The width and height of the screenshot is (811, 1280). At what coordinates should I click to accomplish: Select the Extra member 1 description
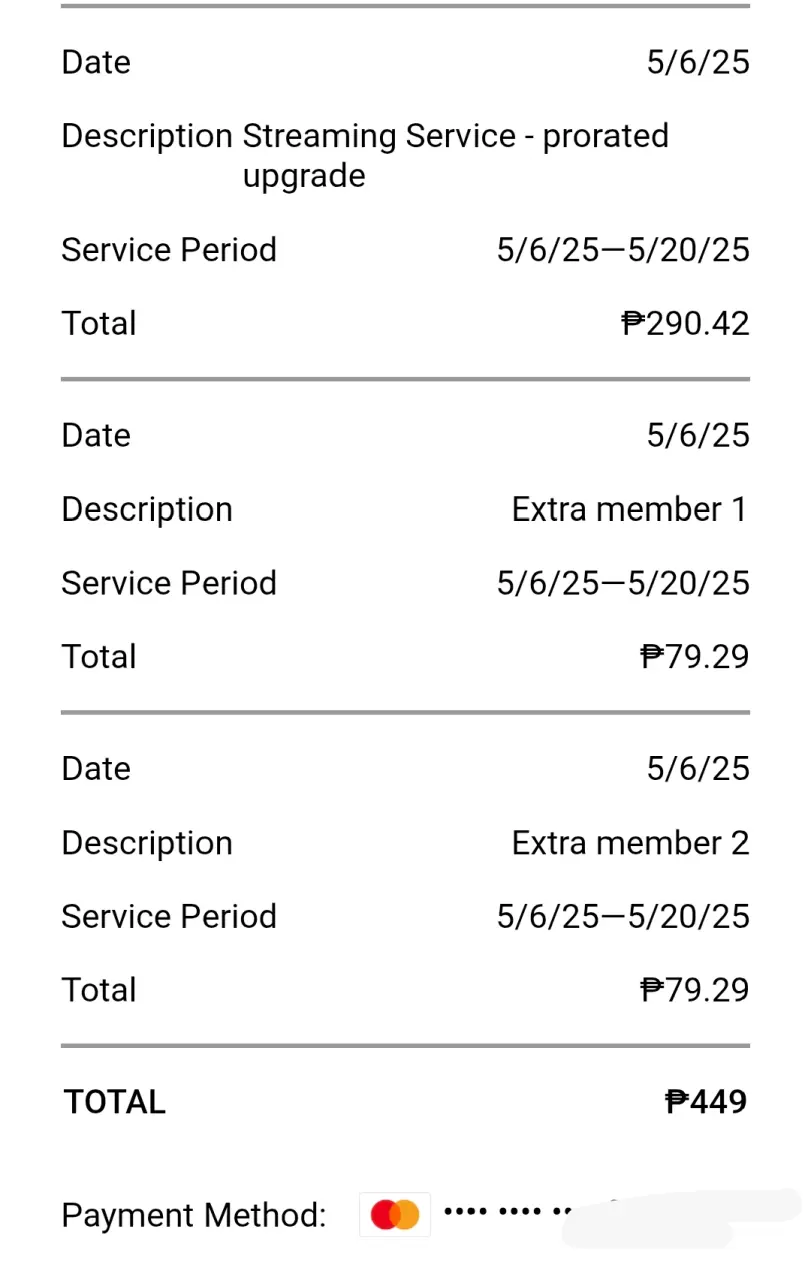click(630, 509)
